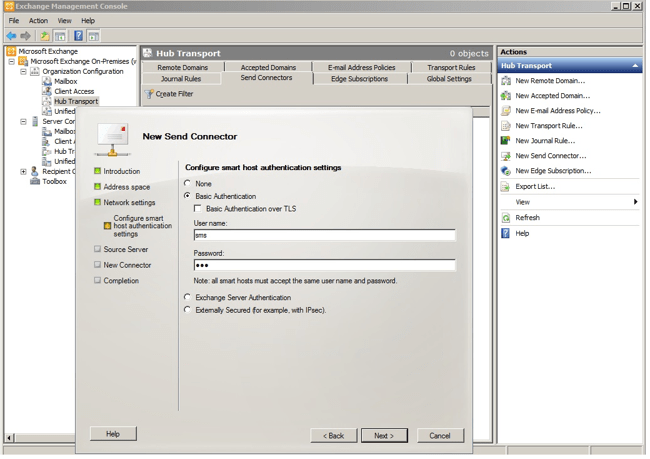Expand Recipient Configuration tree node
650x459 pixels.
(24, 172)
